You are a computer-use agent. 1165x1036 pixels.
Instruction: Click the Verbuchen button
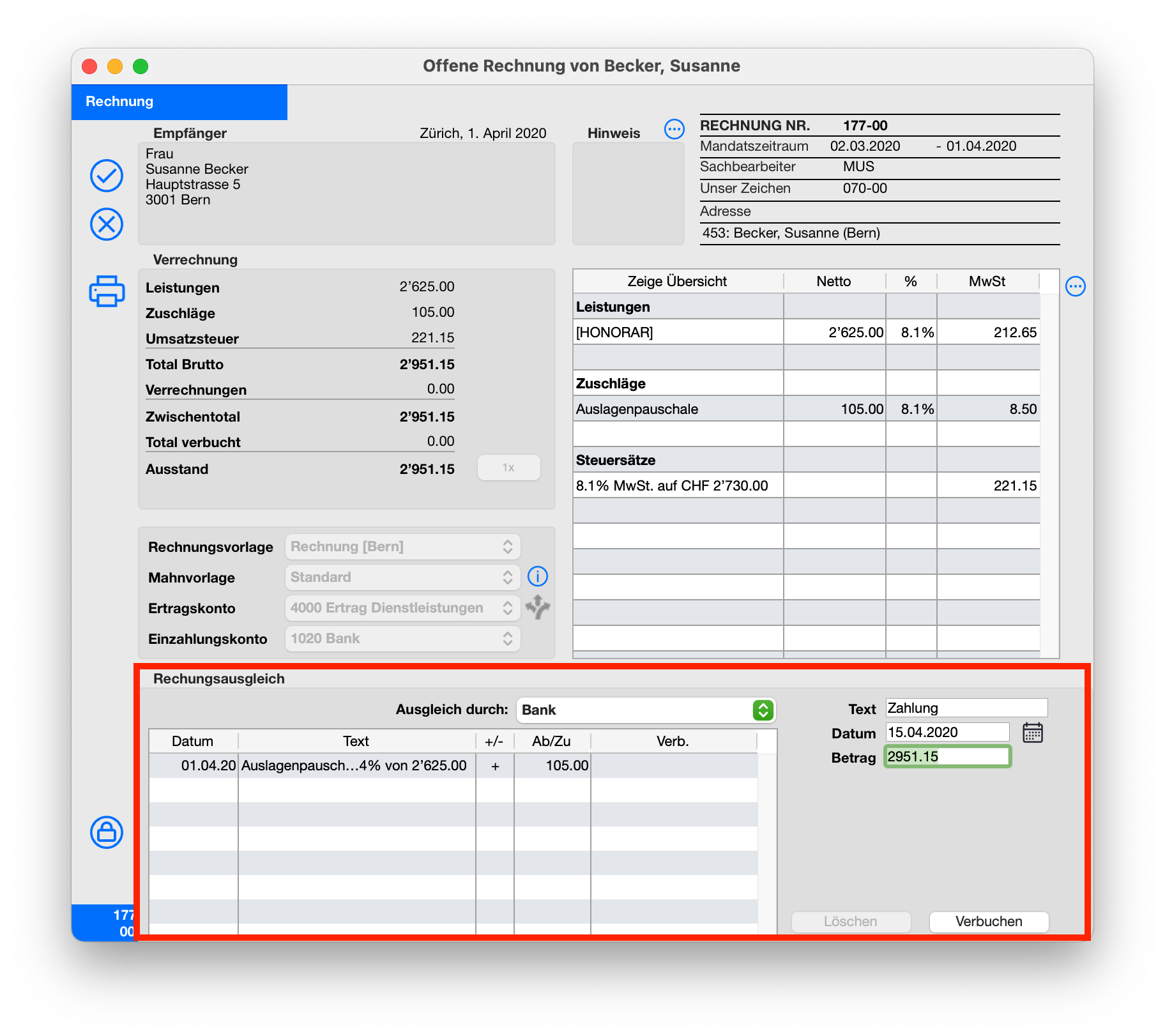[989, 922]
